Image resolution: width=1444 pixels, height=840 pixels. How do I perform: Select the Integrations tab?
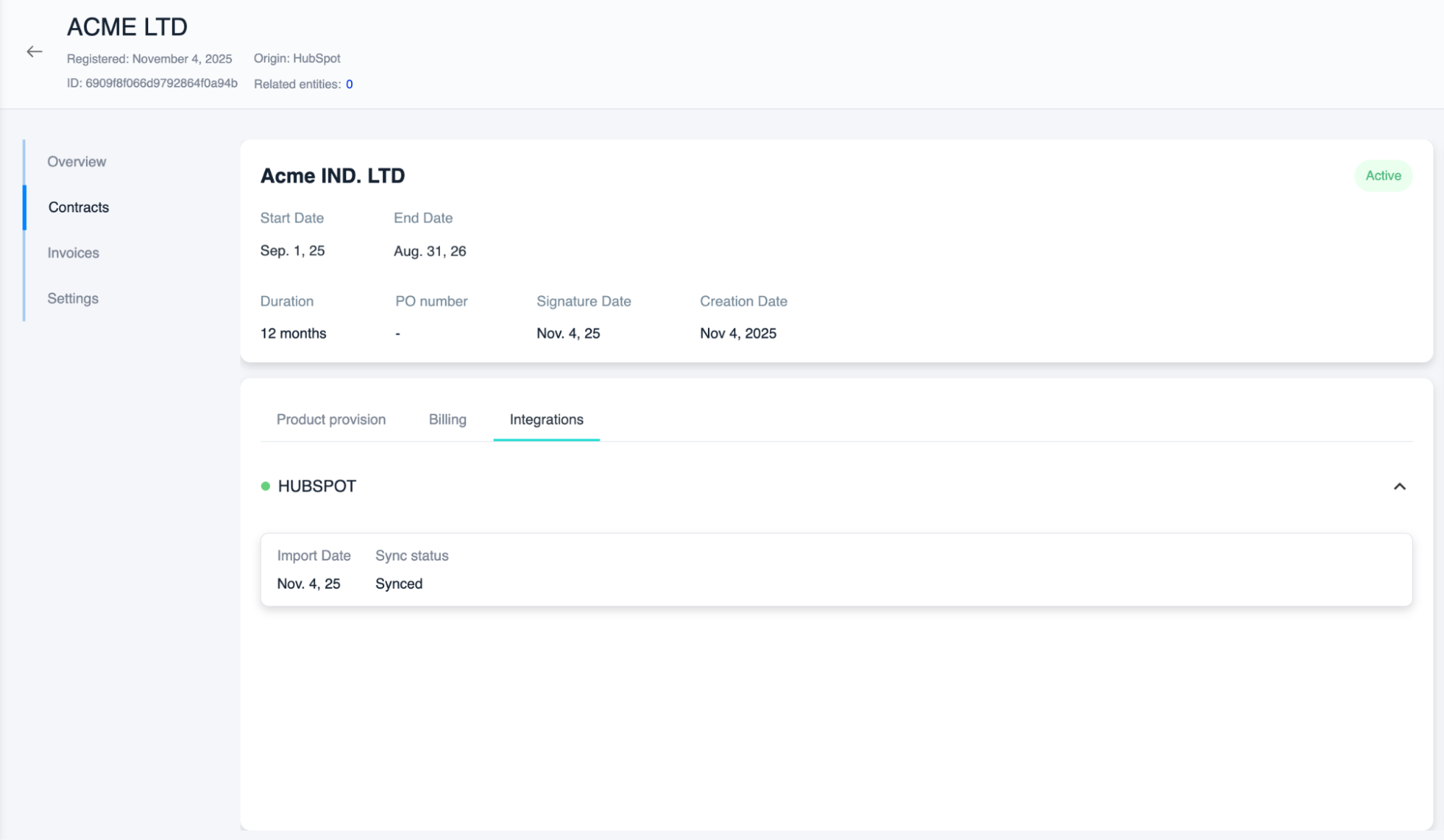tap(546, 419)
